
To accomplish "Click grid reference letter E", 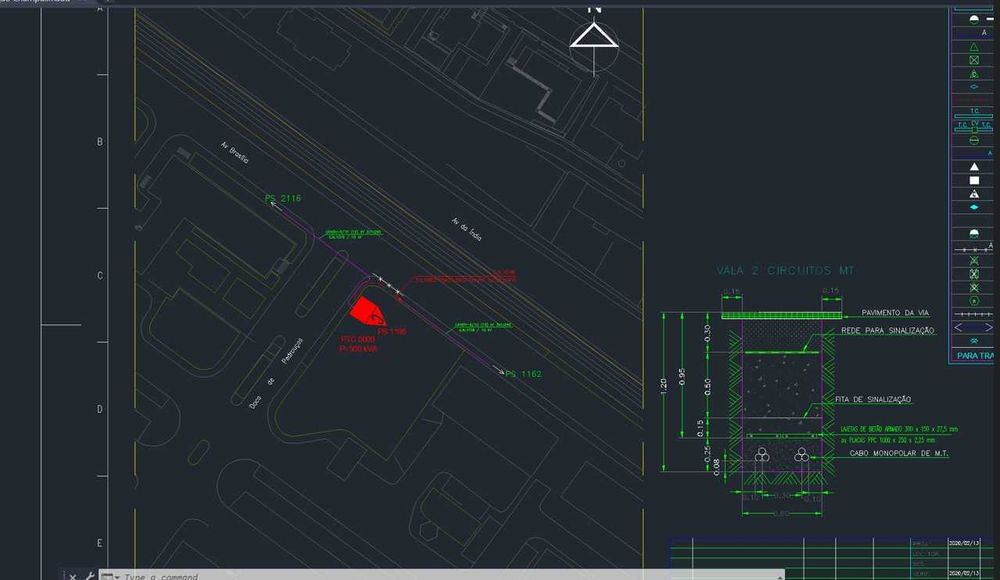I will pos(99,544).
